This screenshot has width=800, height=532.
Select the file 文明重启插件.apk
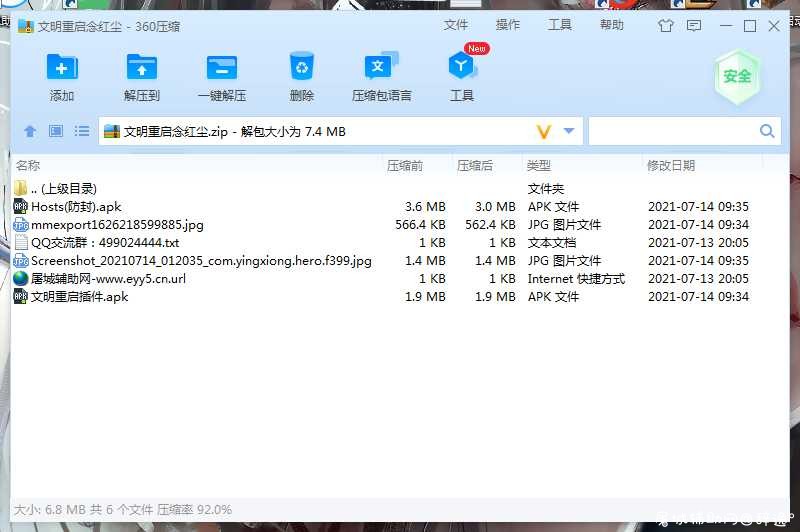(x=80, y=297)
